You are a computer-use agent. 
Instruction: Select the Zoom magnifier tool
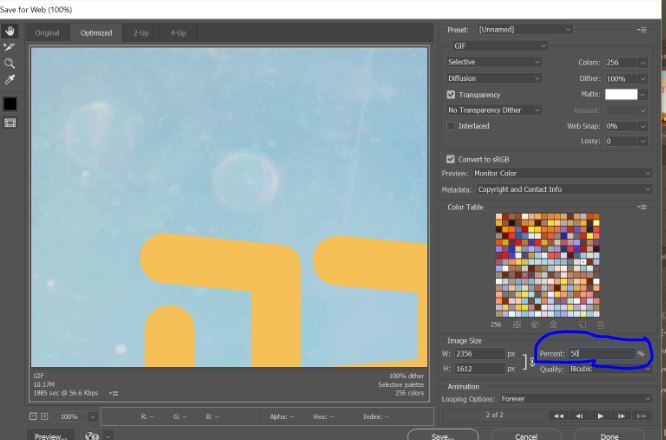click(9, 63)
